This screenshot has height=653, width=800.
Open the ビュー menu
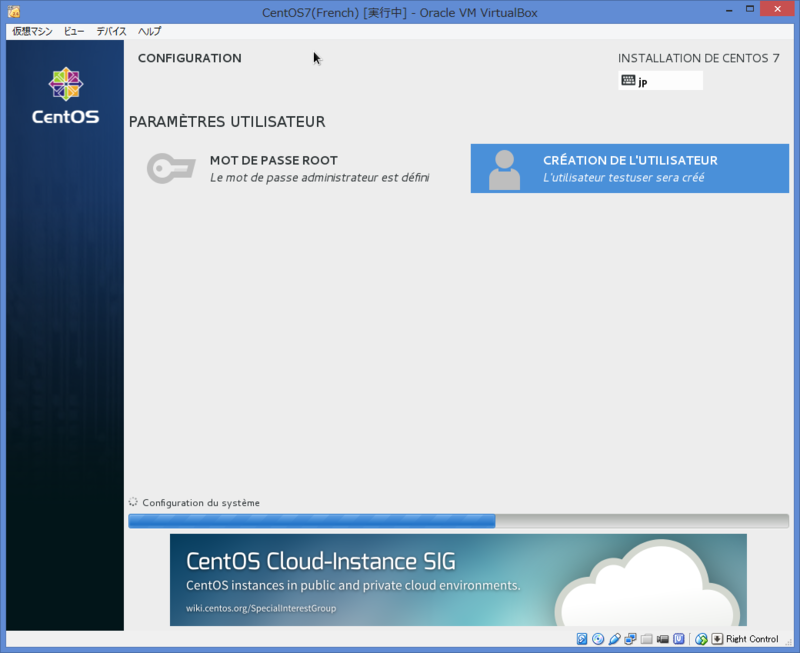tap(73, 31)
